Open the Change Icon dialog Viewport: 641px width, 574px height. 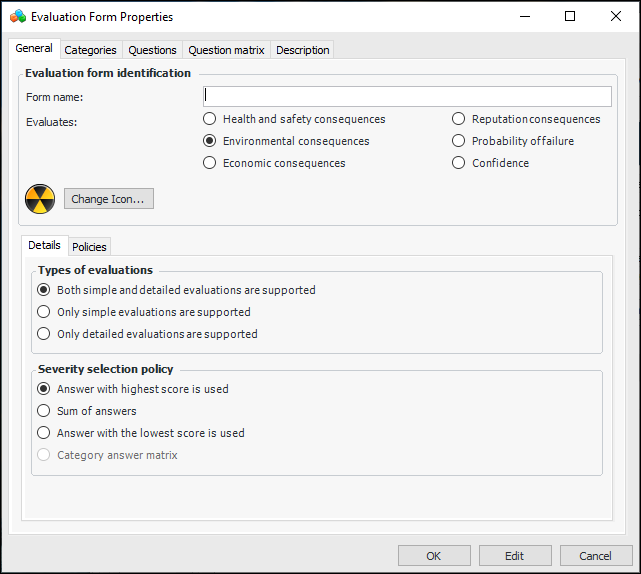point(108,199)
